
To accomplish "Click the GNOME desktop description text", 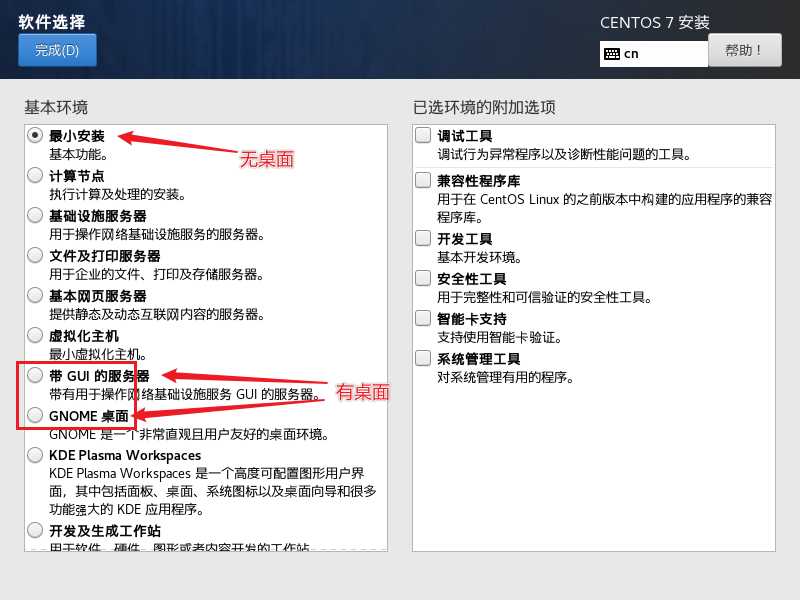I will (189, 435).
